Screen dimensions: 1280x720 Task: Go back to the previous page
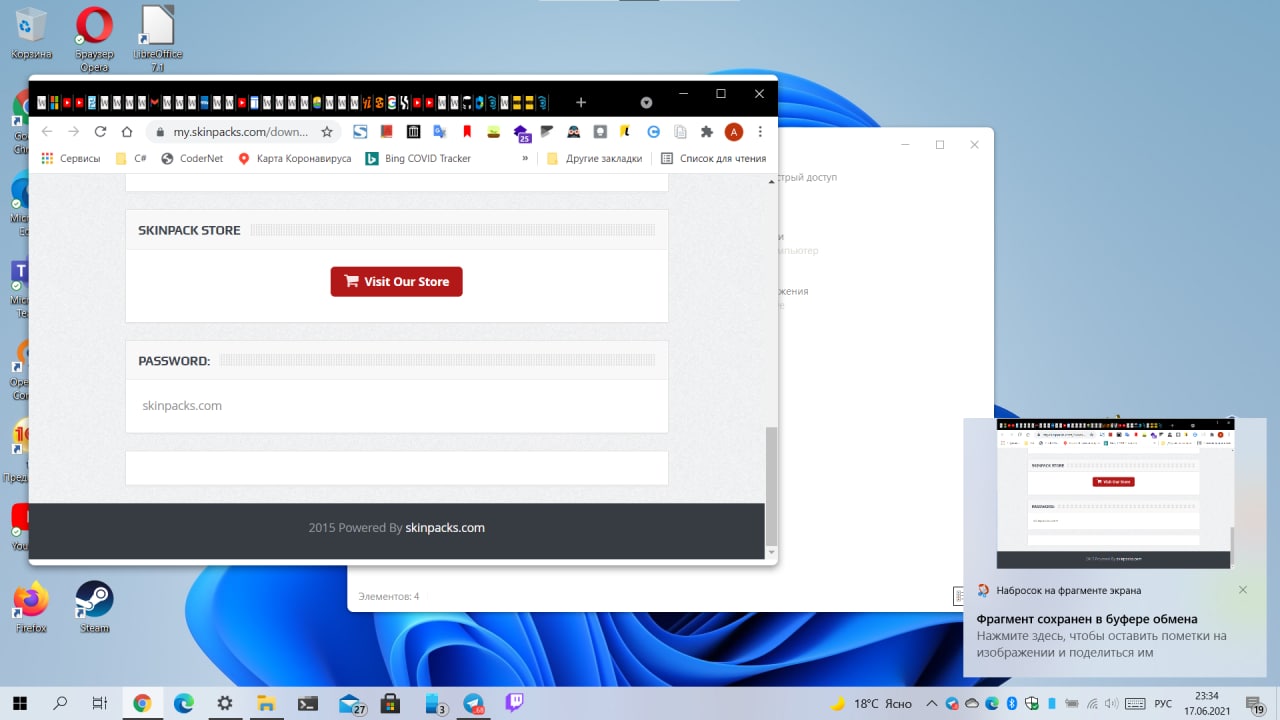click(46, 132)
